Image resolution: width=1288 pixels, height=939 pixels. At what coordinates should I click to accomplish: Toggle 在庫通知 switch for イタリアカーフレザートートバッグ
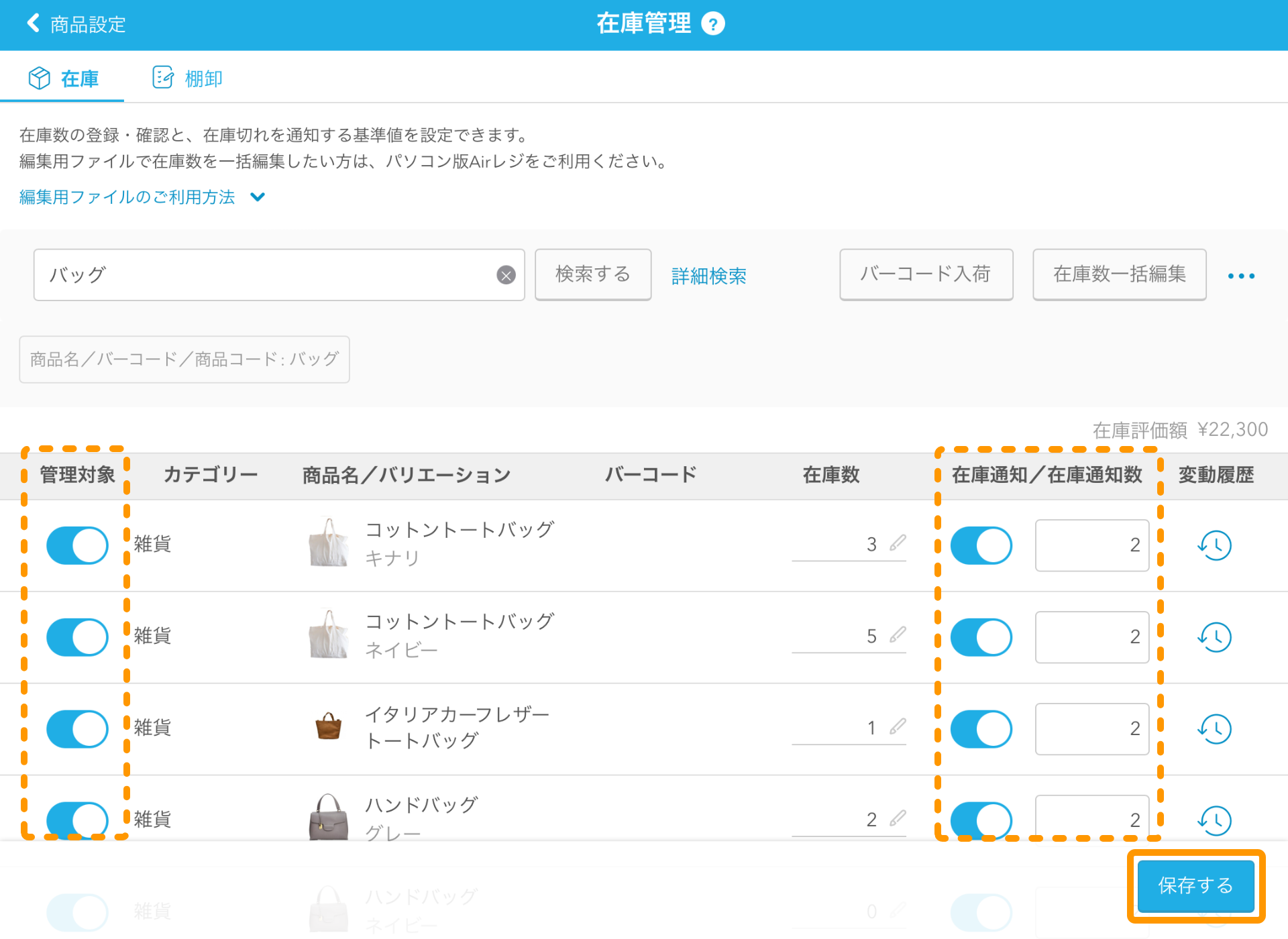tap(981, 729)
